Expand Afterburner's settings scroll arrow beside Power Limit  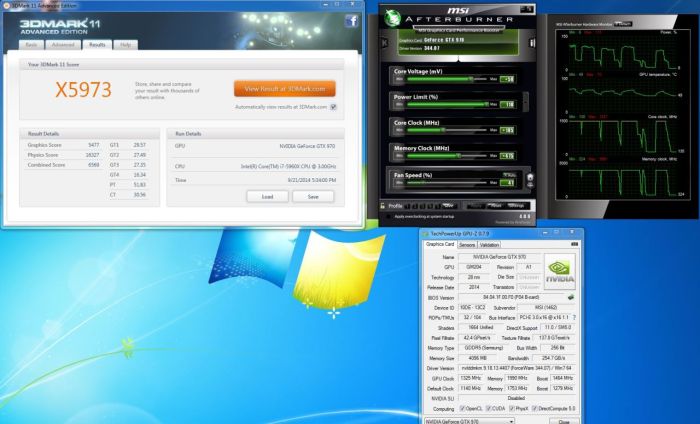pos(526,102)
